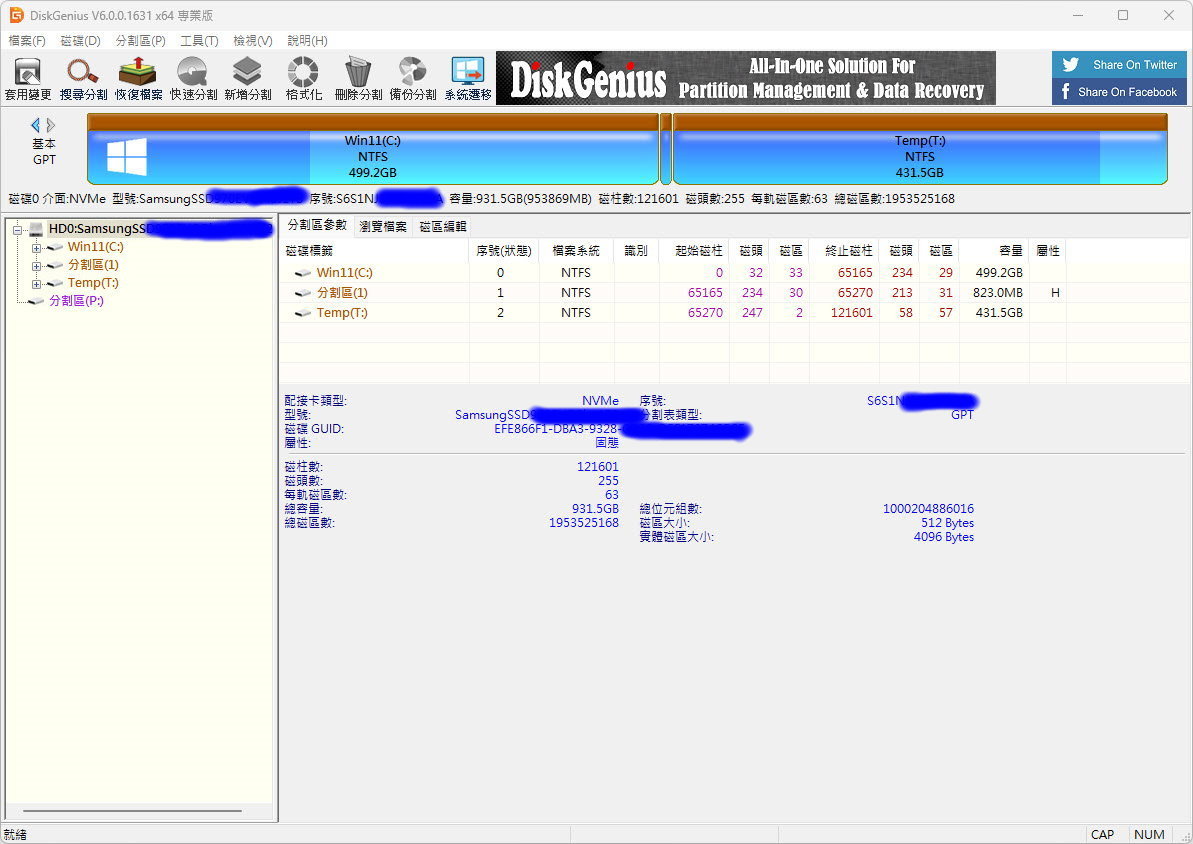Click the 1000204886016 total bytes value
The image size is (1193, 844).
(x=928, y=508)
